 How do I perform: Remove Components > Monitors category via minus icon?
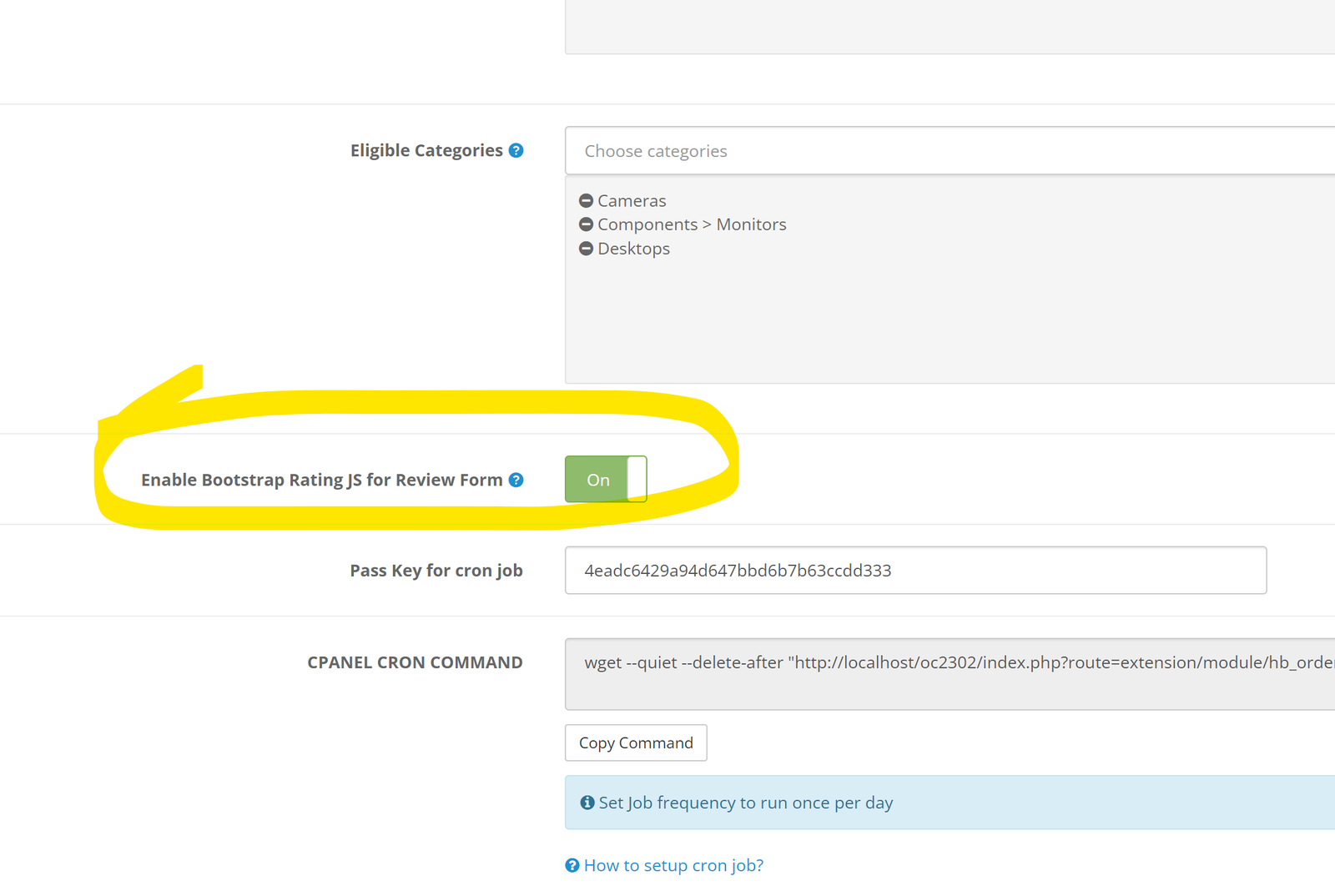pos(586,224)
